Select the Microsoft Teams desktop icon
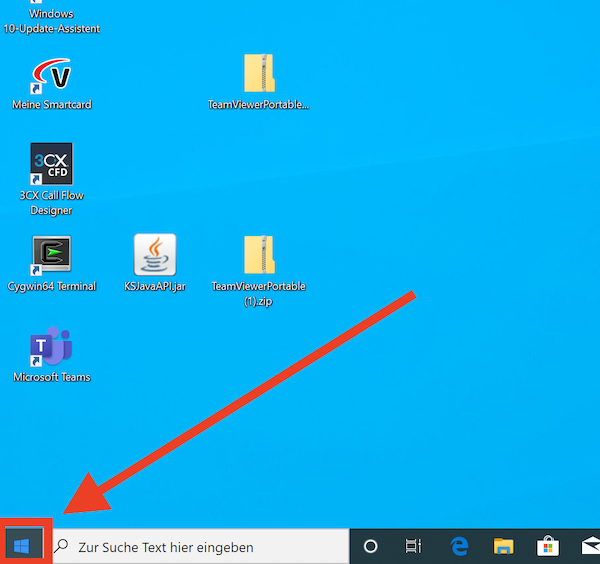Viewport: 600px width, 564px height. [52, 347]
